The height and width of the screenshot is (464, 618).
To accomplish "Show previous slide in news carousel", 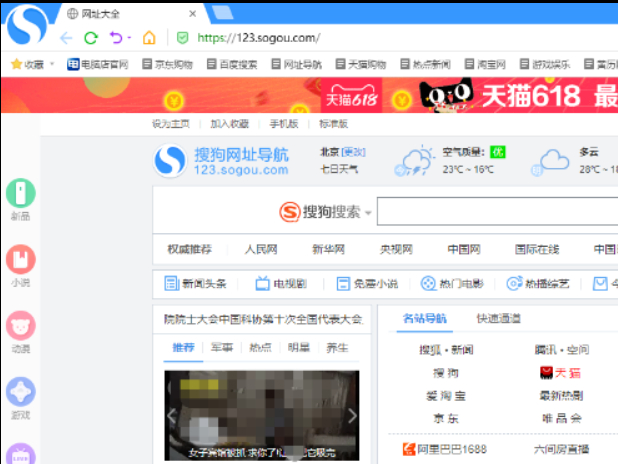I will pos(171,416).
